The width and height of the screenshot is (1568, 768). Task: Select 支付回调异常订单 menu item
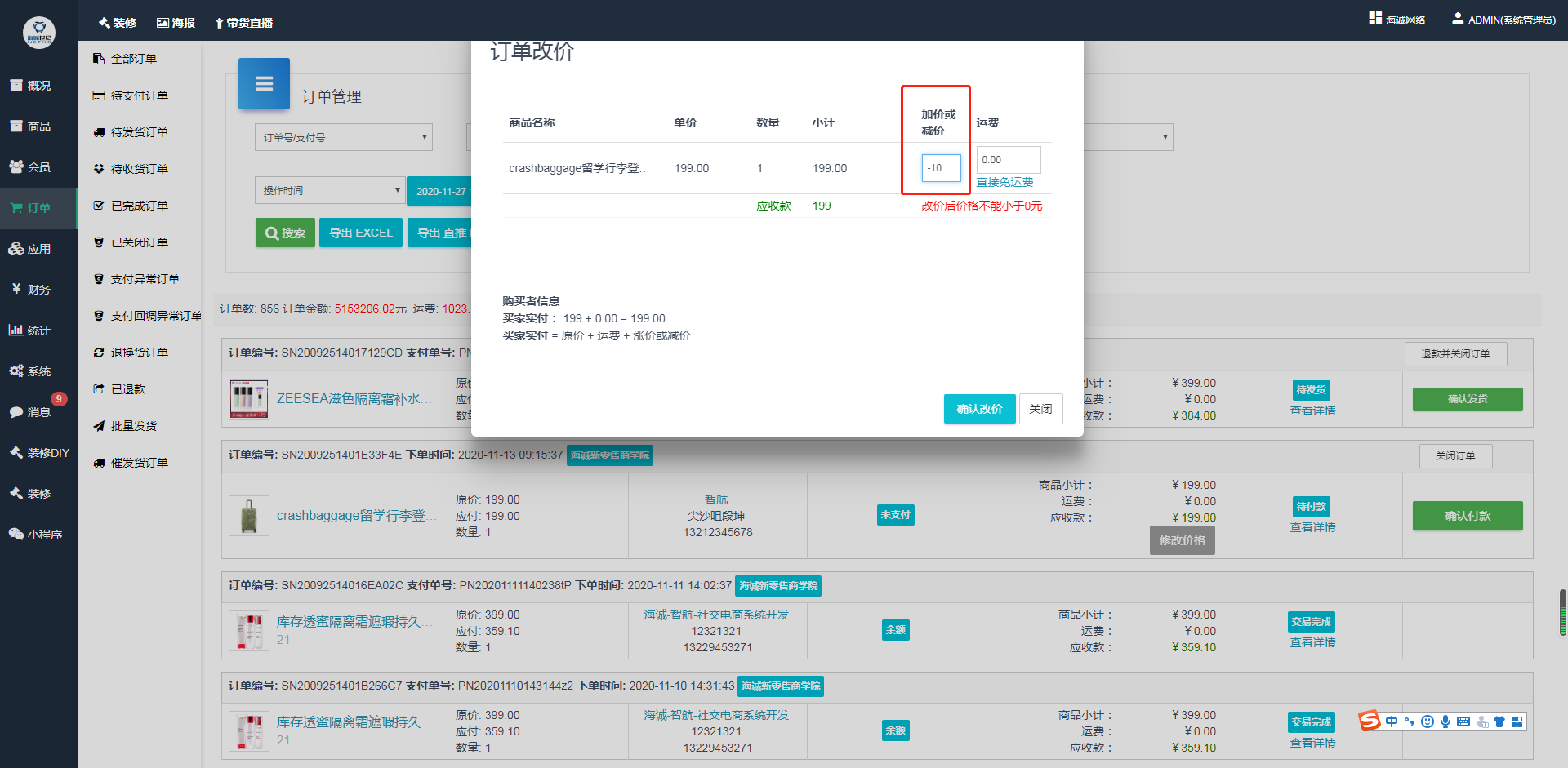tap(156, 316)
